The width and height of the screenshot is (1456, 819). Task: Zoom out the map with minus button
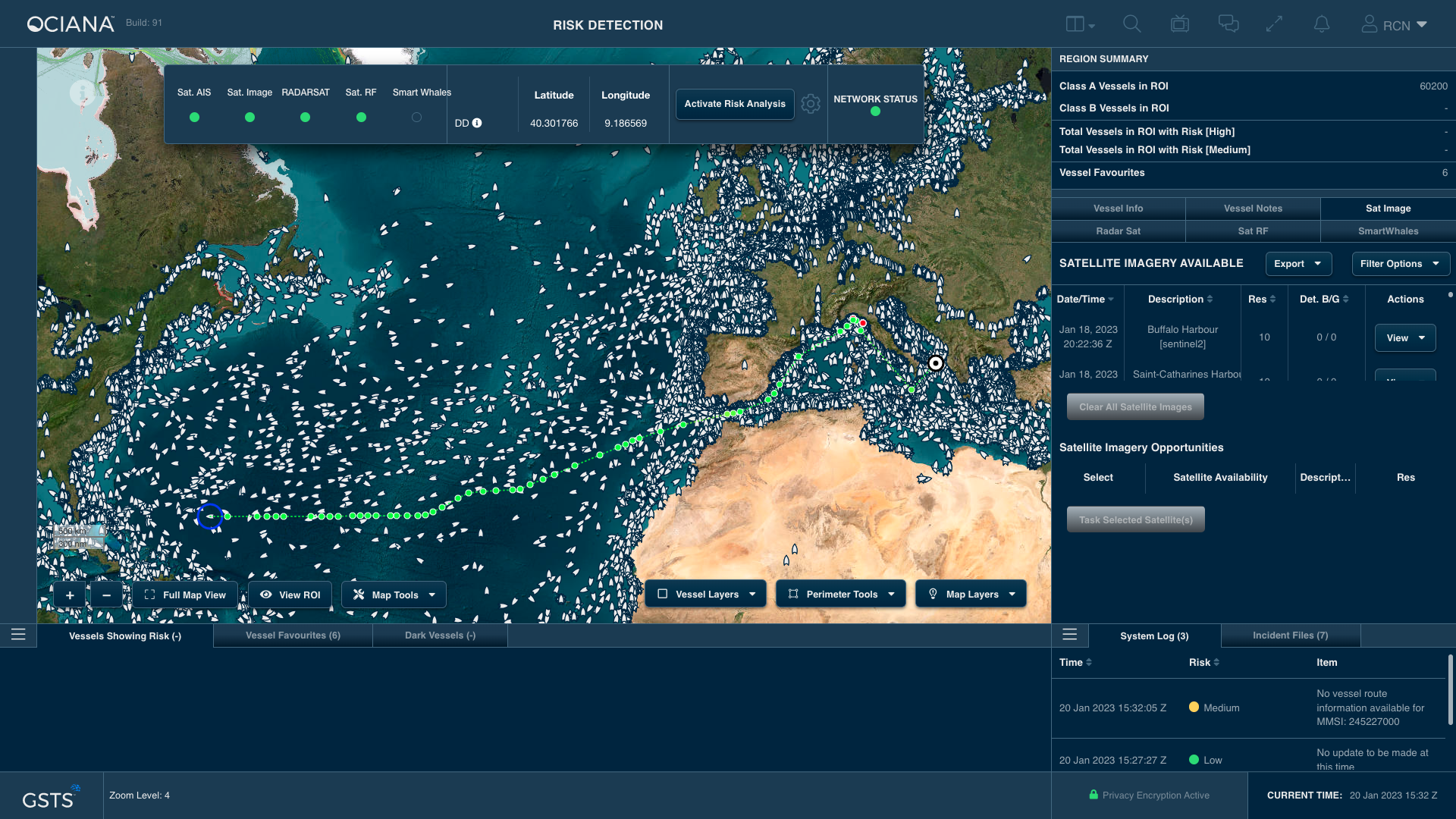tap(106, 595)
